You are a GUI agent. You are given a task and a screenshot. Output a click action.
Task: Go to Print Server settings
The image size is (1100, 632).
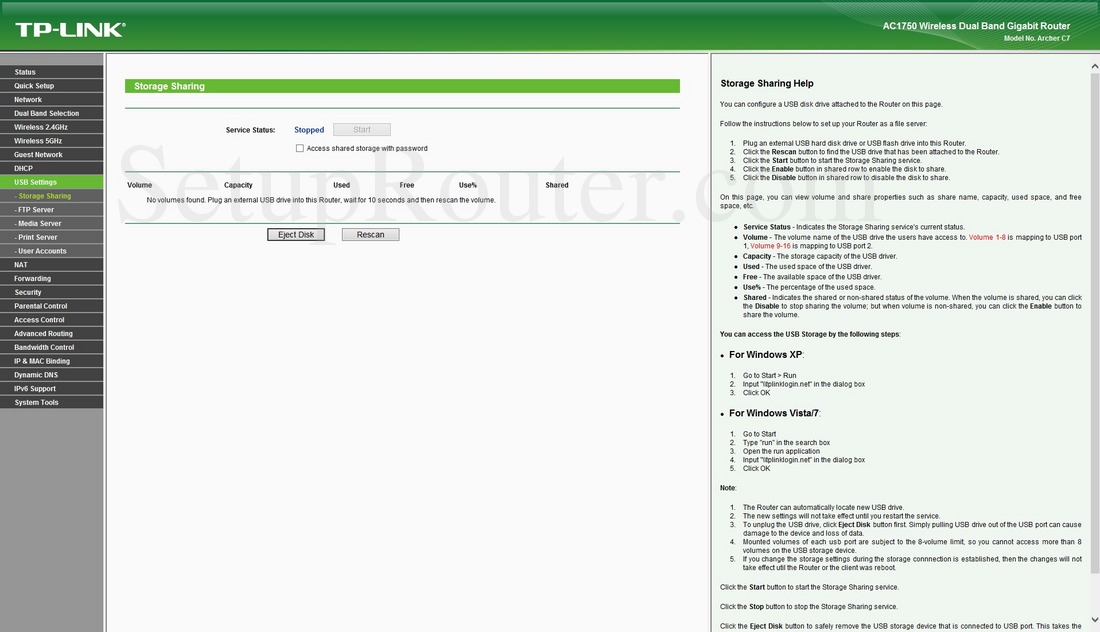click(x=52, y=237)
